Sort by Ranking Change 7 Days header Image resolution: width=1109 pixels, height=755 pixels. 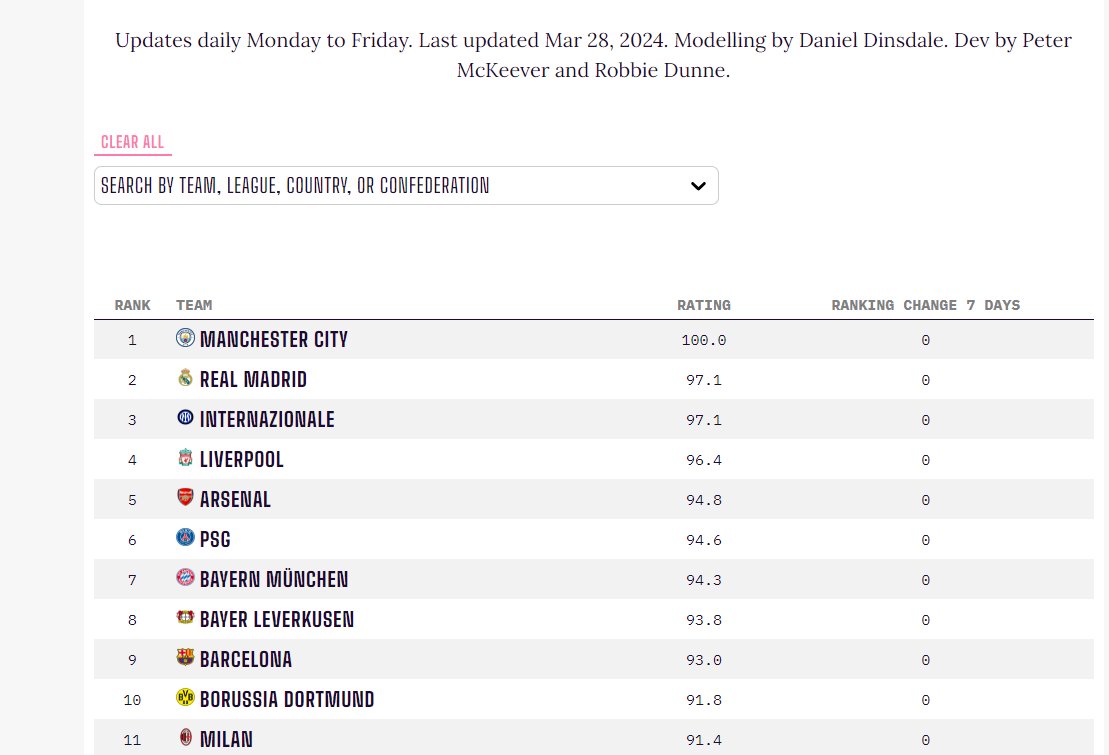coord(925,305)
